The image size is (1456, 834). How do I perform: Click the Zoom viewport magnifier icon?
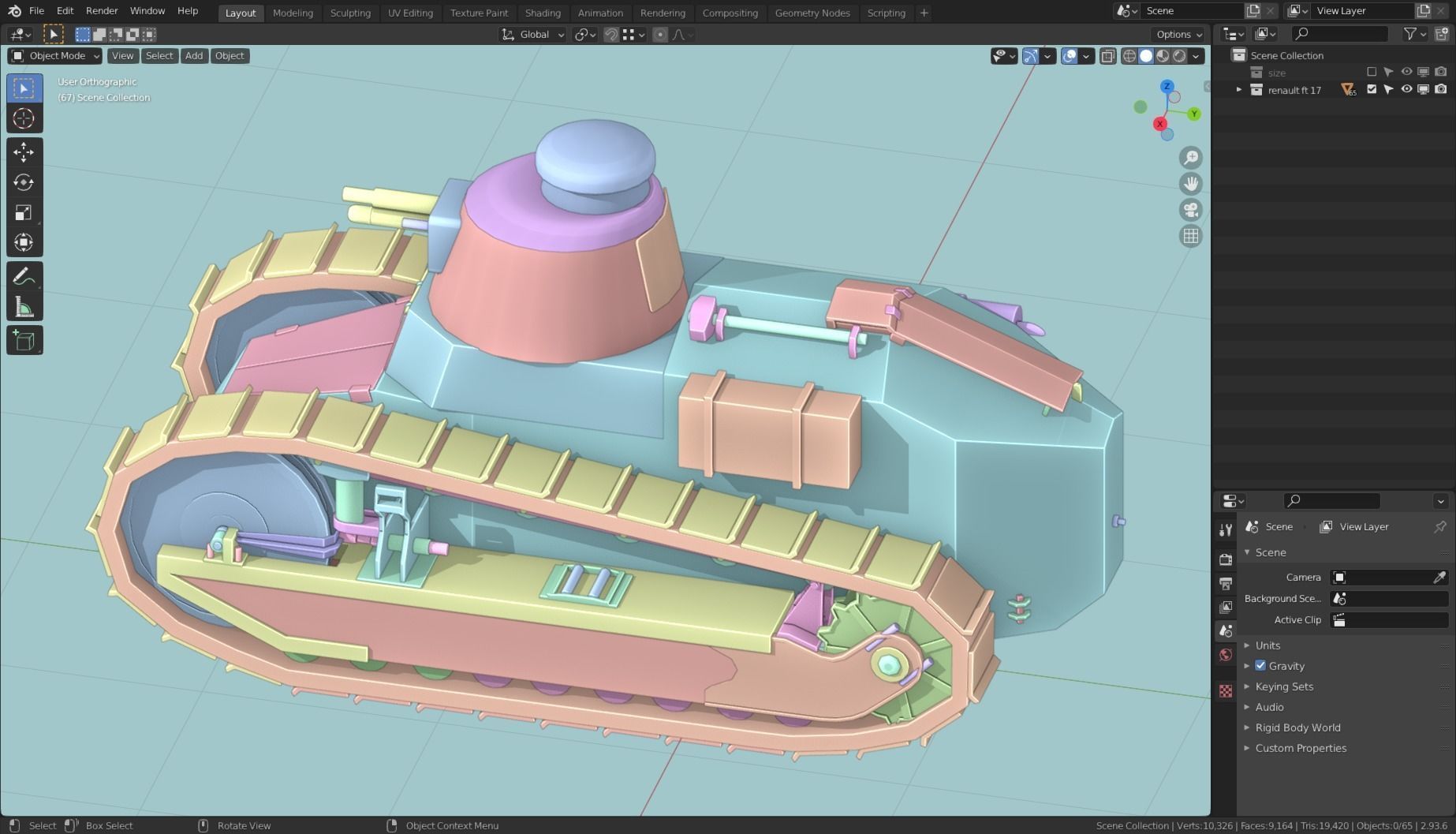point(1191,158)
